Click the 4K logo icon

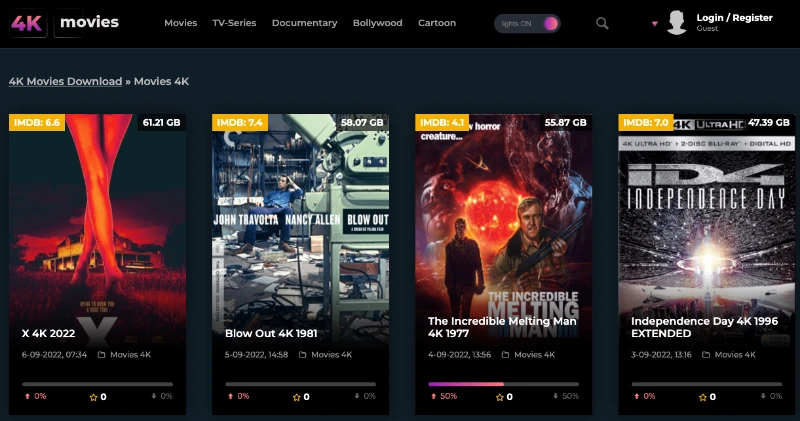tap(28, 23)
